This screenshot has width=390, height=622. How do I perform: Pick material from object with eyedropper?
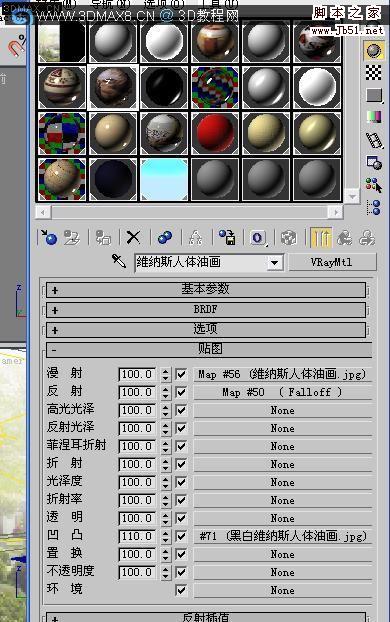click(x=119, y=261)
